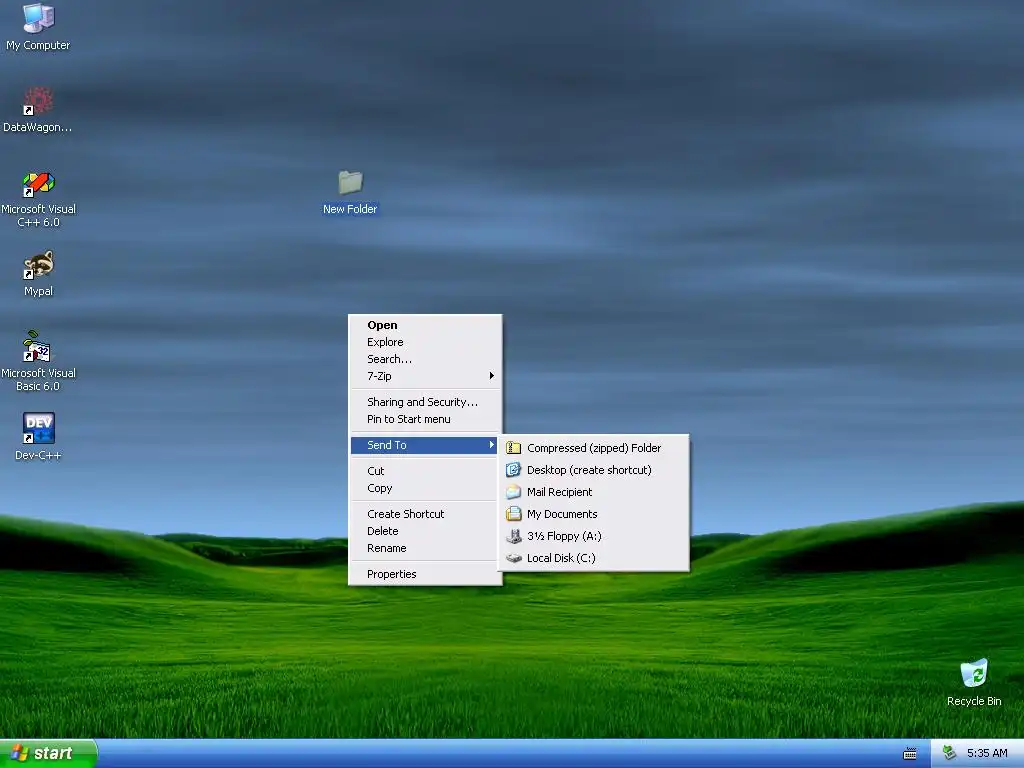Choose Explore from the context menu
This screenshot has width=1024, height=768.
(425, 342)
